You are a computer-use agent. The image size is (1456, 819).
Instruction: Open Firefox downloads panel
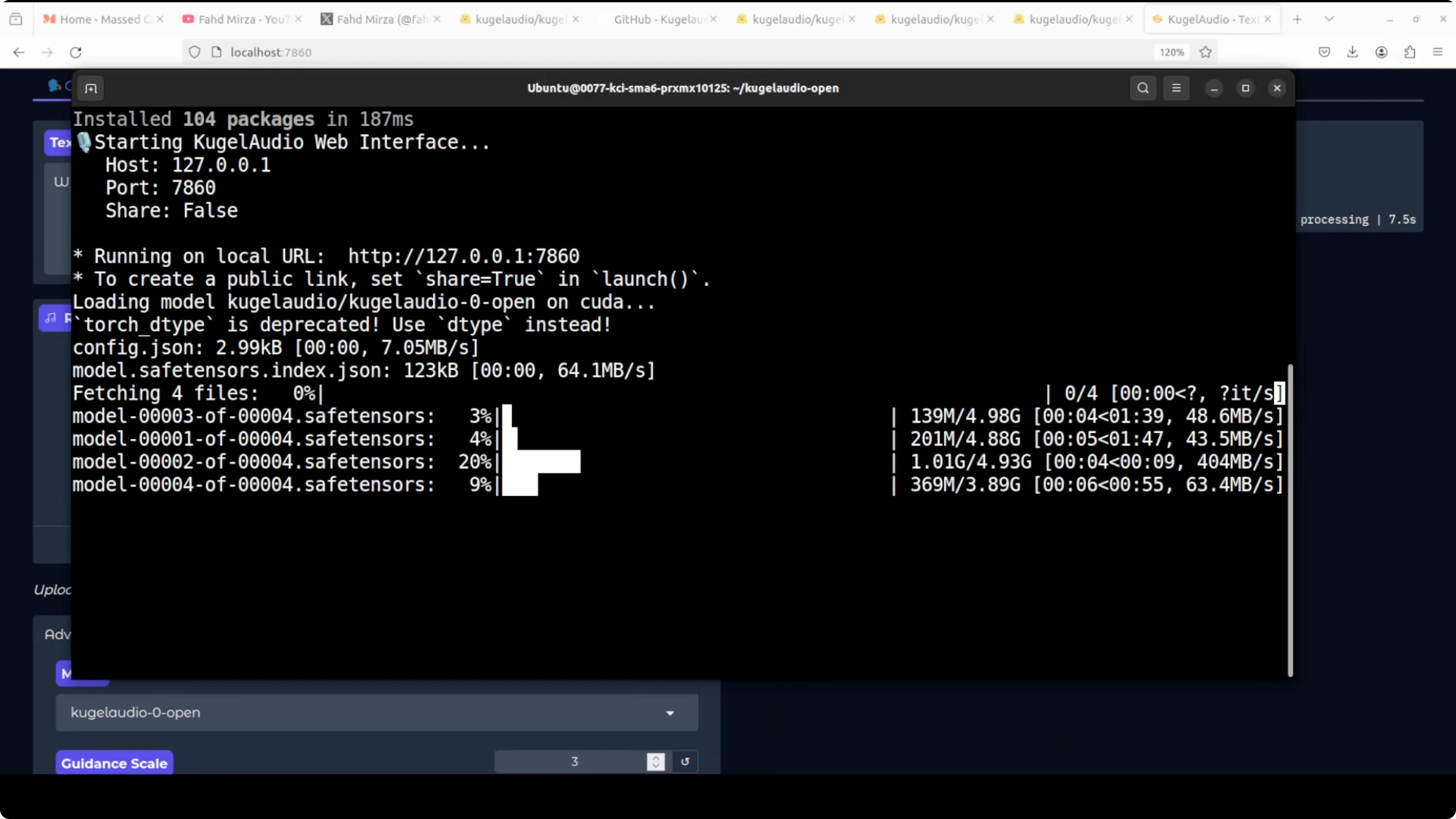click(1352, 53)
